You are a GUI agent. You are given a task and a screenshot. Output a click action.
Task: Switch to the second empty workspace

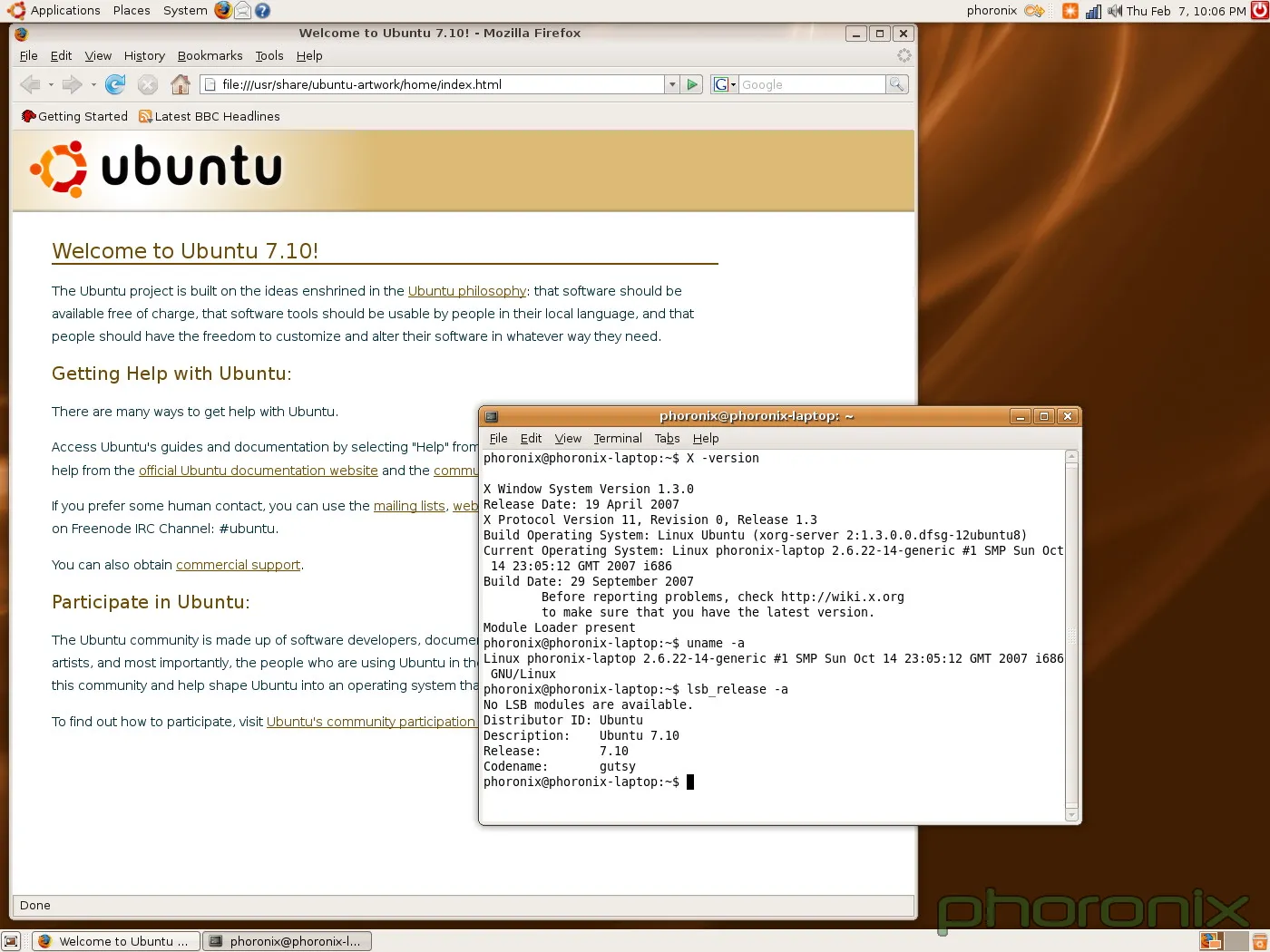pos(1236,941)
